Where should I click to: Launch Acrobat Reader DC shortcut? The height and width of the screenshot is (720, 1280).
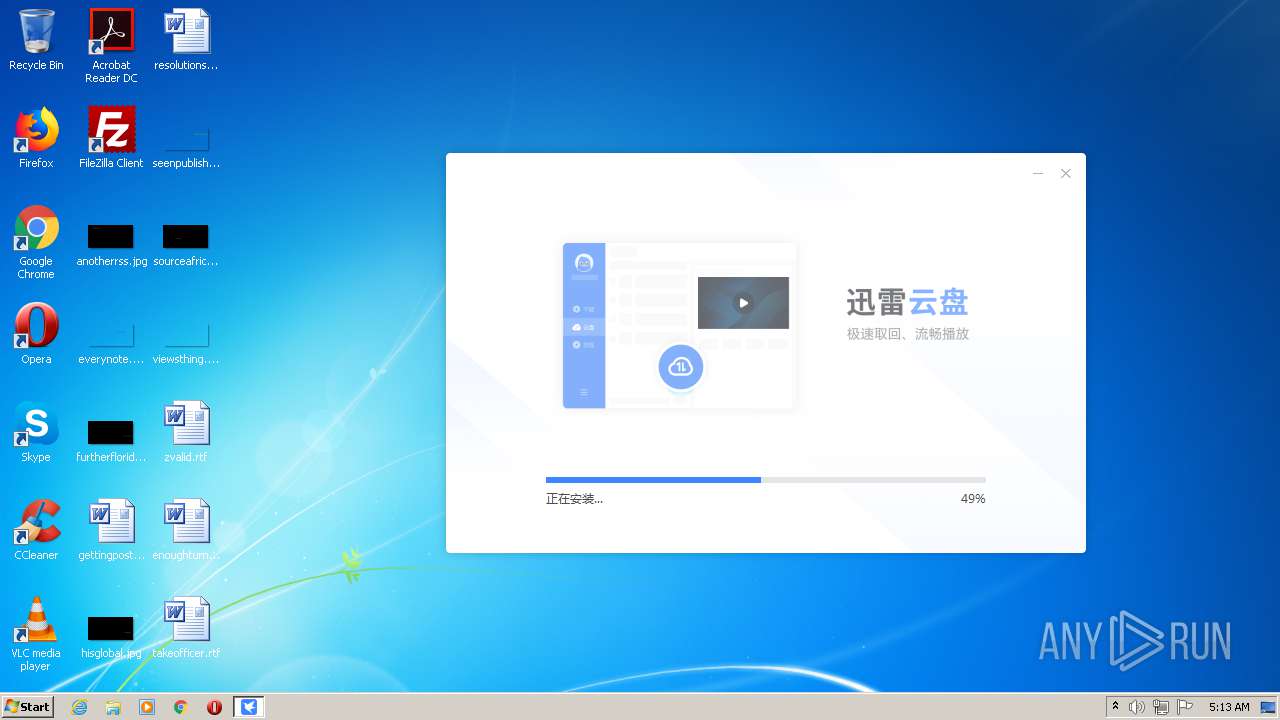pyautogui.click(x=111, y=45)
